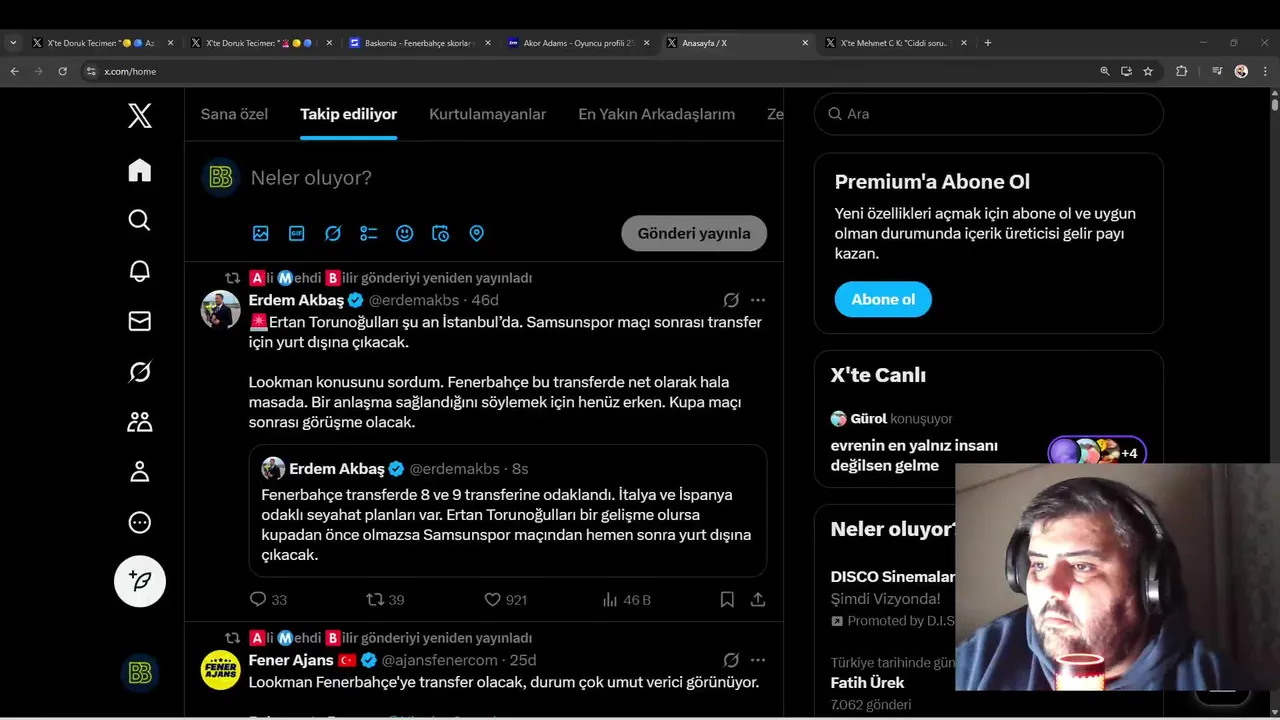This screenshot has height=720, width=1280.
Task: Open emoji picker in composer
Action: [405, 233]
